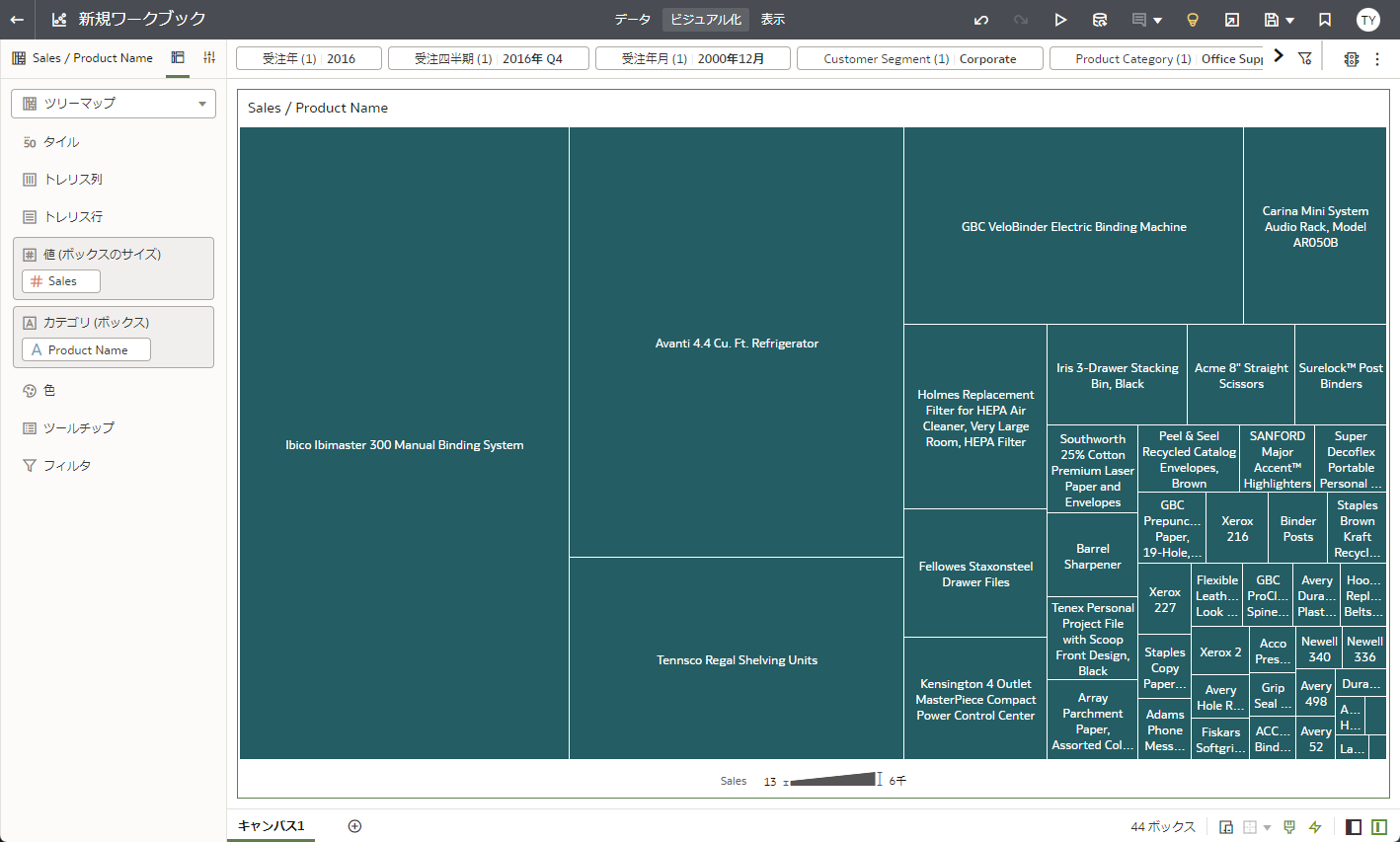Open filter bar settings icon

click(1305, 58)
